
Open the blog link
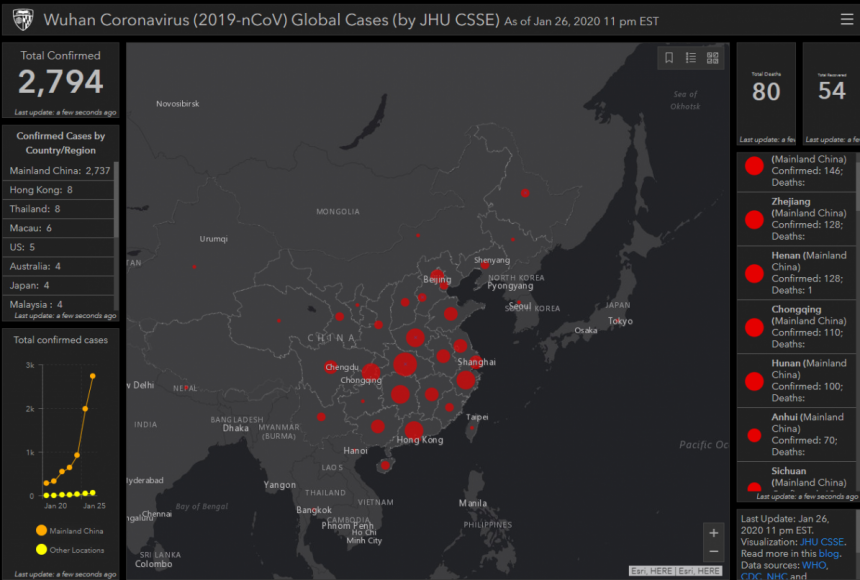(x=828, y=554)
